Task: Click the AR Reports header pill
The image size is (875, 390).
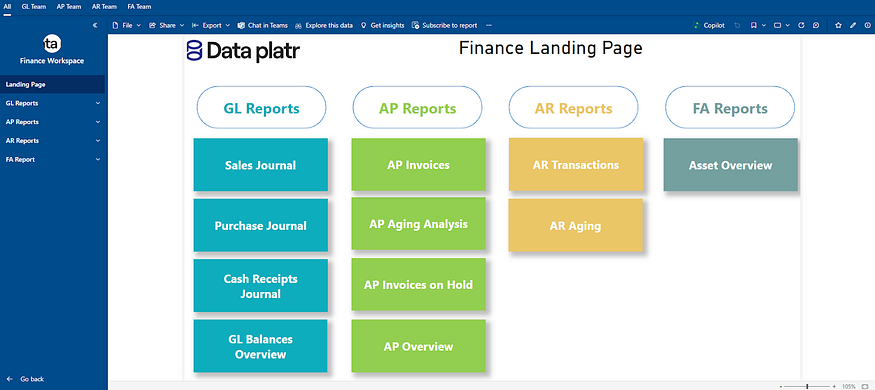Action: coord(574,108)
